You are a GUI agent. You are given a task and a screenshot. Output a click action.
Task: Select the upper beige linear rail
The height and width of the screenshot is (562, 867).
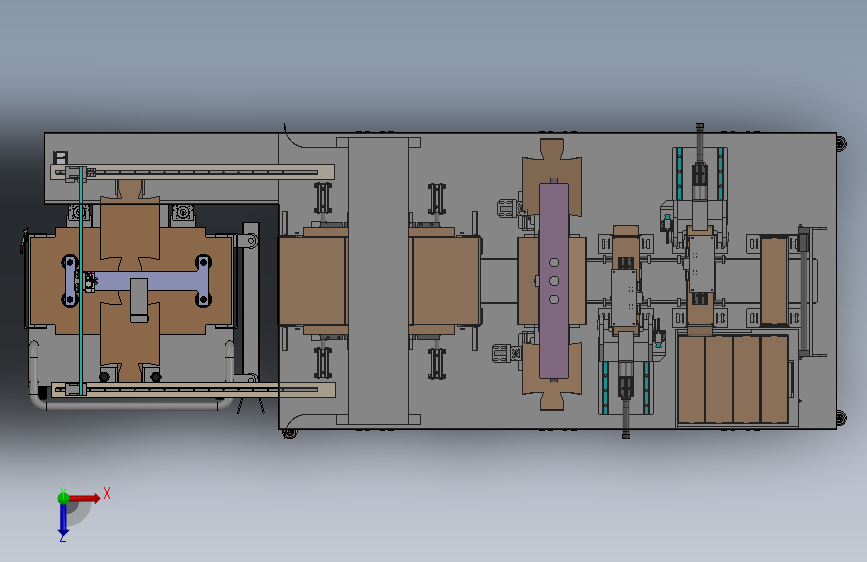pos(192,172)
